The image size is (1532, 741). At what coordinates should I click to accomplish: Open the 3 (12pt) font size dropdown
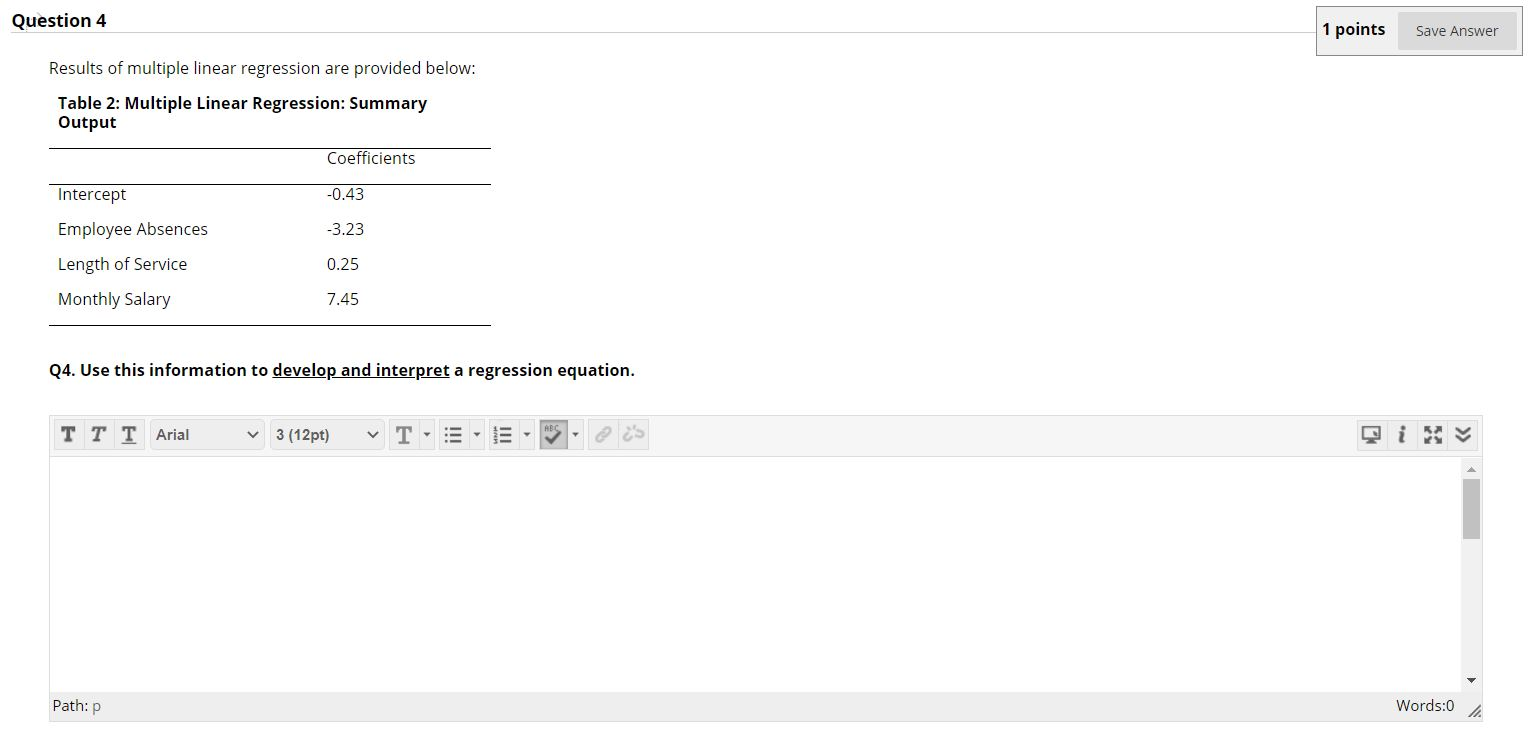pyautogui.click(x=327, y=434)
